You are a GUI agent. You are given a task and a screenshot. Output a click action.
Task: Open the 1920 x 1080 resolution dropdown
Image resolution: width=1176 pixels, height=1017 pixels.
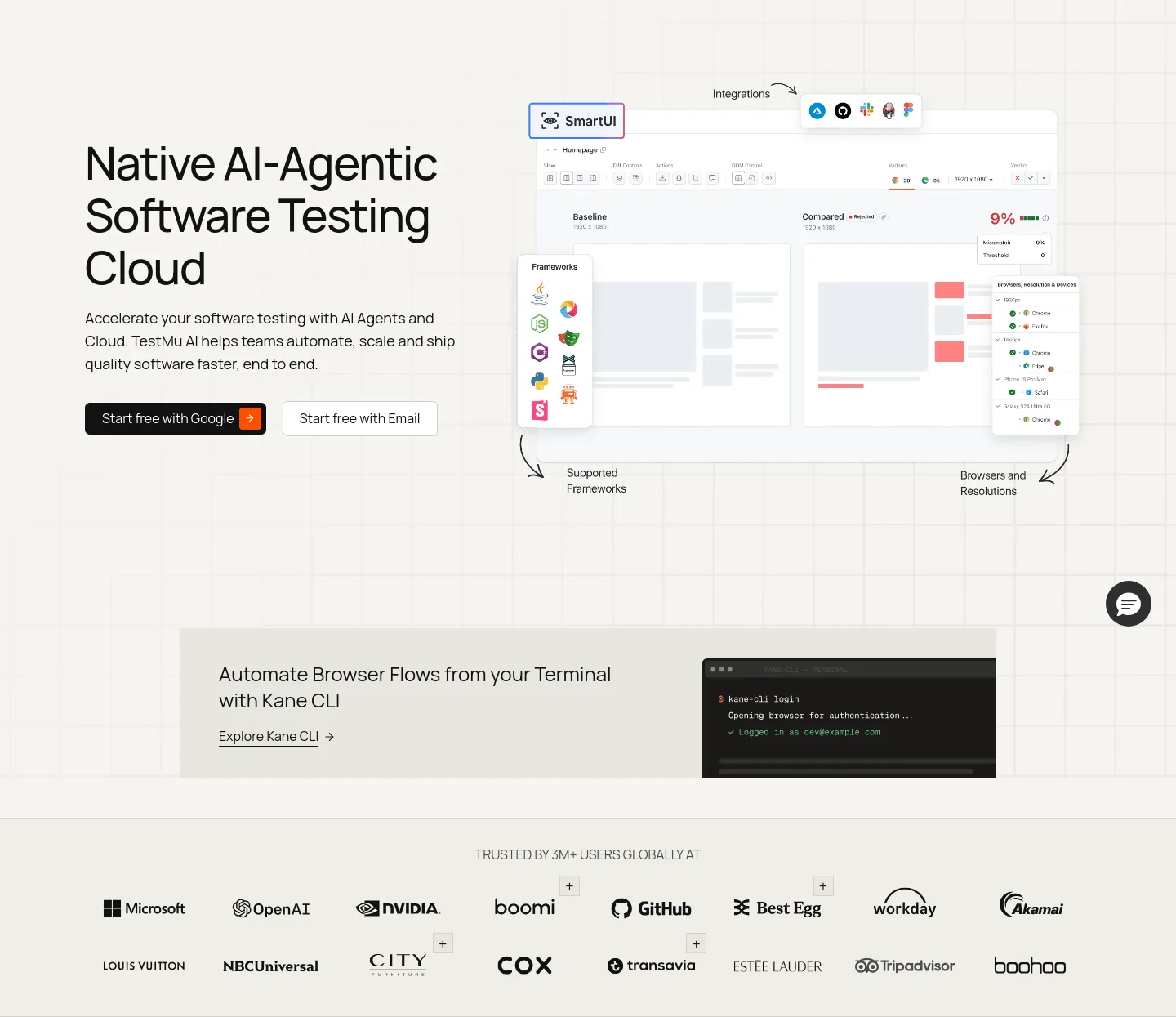point(973,179)
